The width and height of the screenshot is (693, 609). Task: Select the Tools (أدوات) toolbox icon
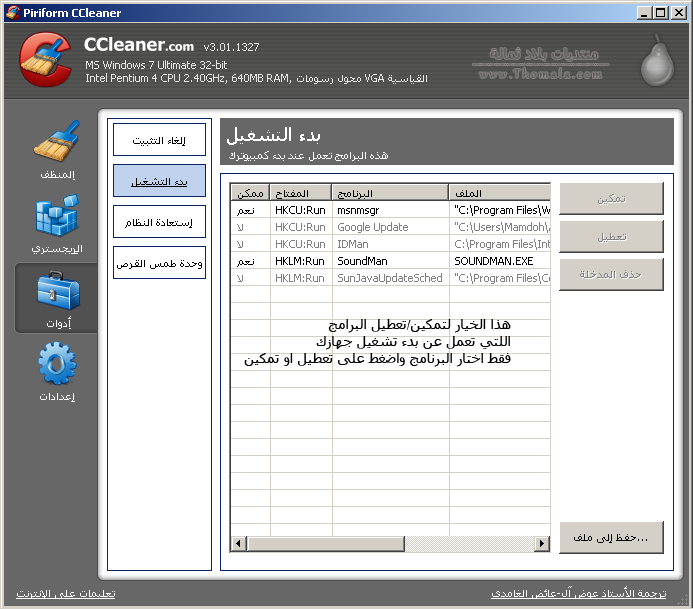pos(57,290)
